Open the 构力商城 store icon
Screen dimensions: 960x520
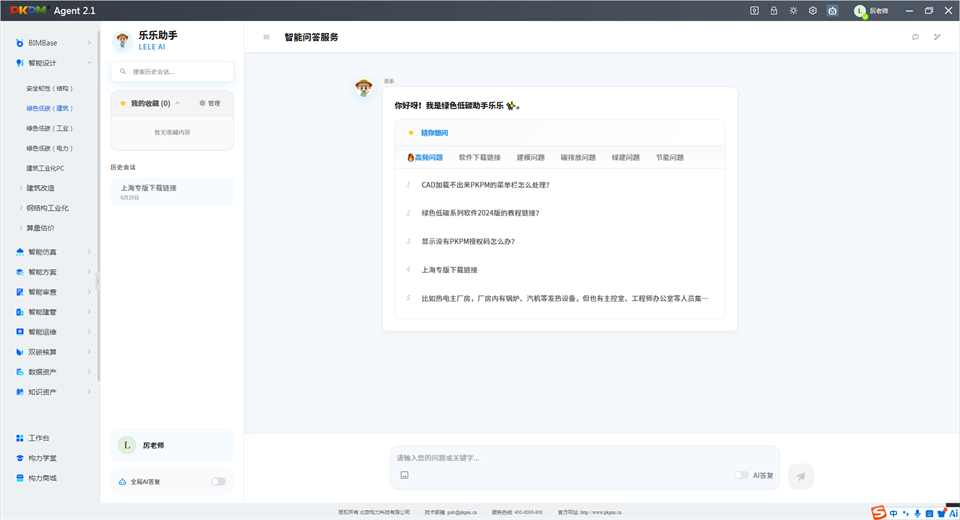point(20,478)
